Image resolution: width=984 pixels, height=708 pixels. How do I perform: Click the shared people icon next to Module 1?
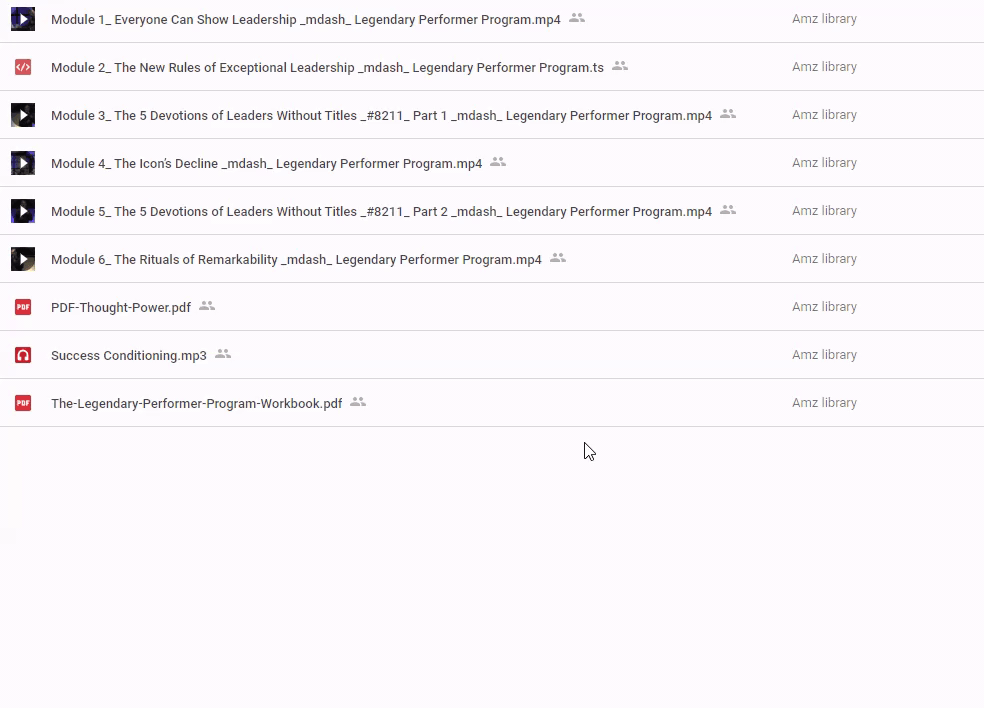pyautogui.click(x=577, y=18)
